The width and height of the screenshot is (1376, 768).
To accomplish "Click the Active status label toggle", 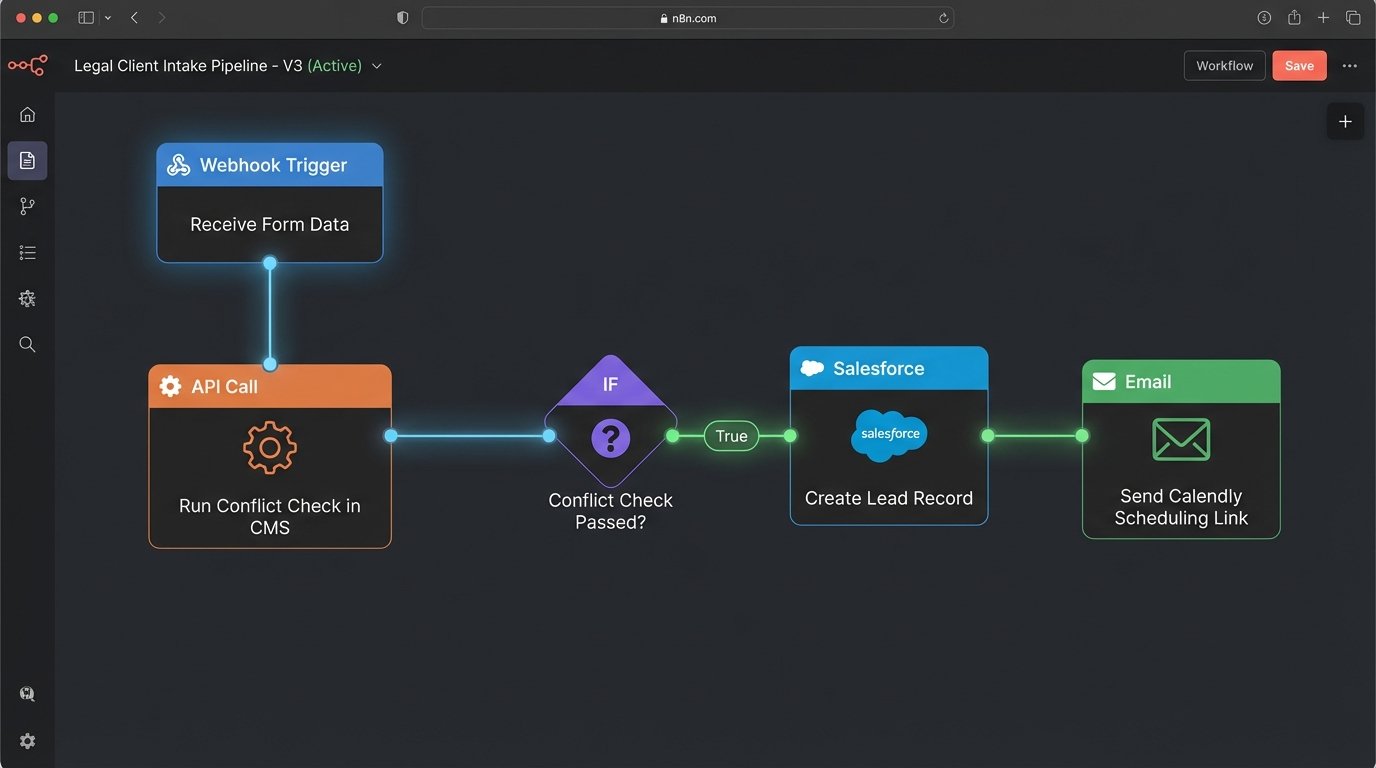I will [x=335, y=65].
